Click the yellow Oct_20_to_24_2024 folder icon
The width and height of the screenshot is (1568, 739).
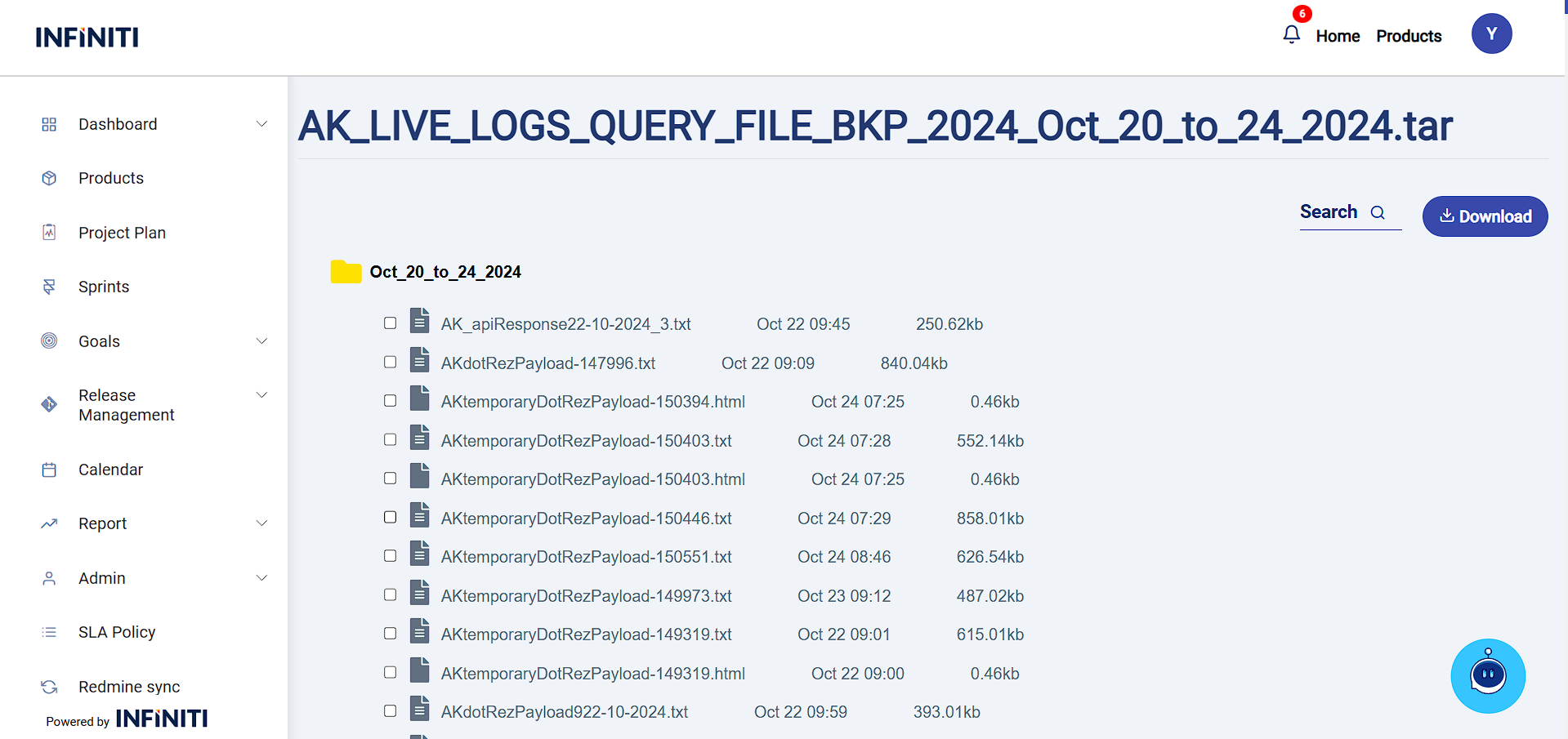tap(346, 272)
